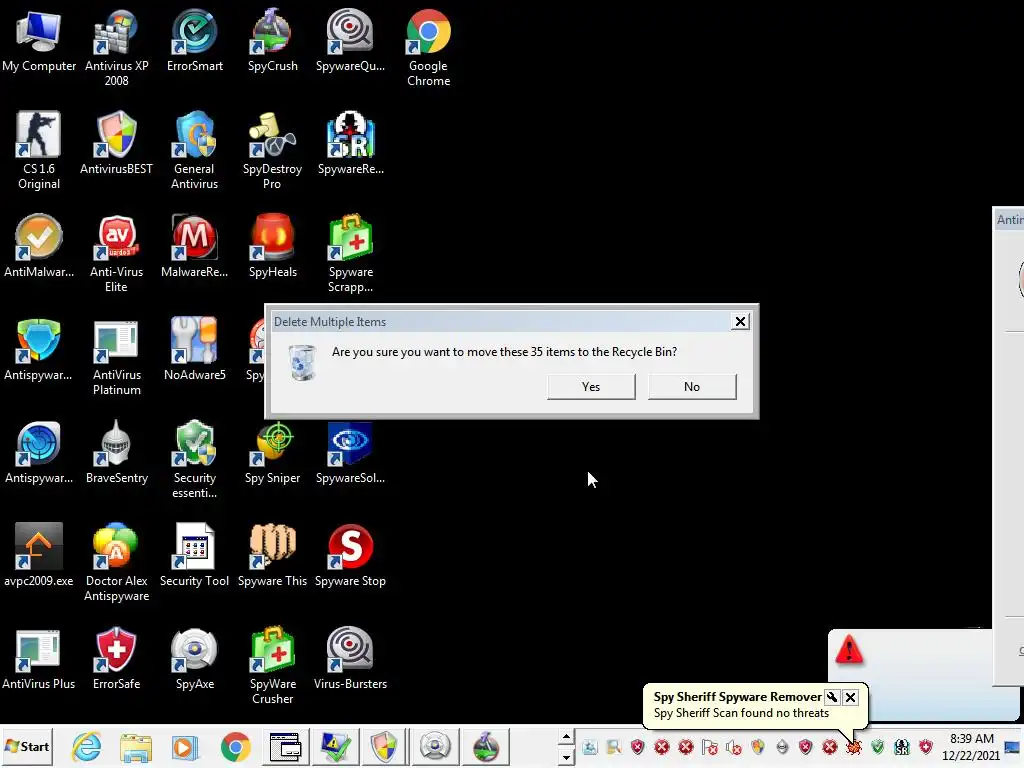
Task: Open Google Chrome from the taskbar
Action: [x=236, y=746]
